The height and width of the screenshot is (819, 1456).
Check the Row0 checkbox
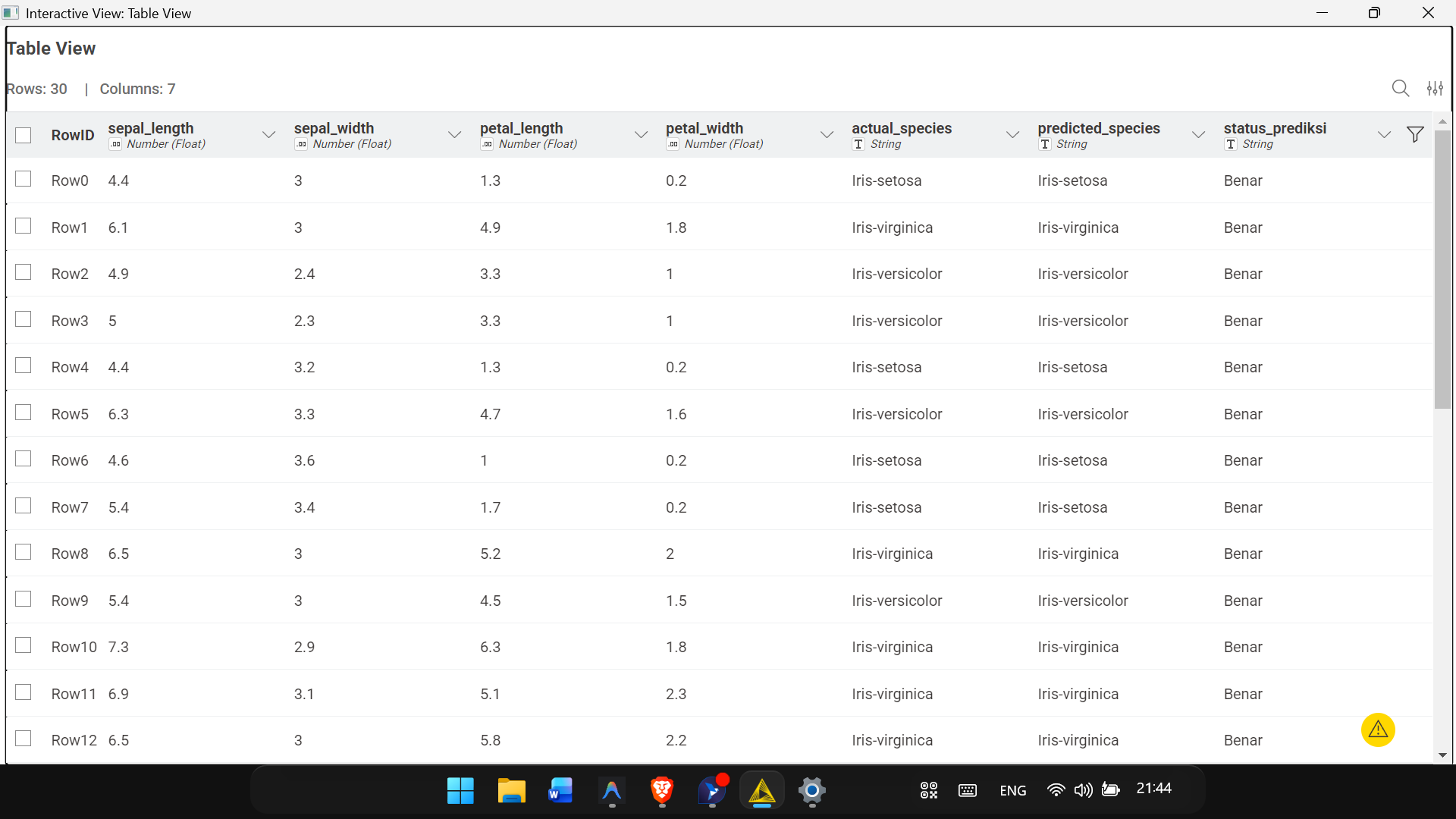tap(24, 179)
